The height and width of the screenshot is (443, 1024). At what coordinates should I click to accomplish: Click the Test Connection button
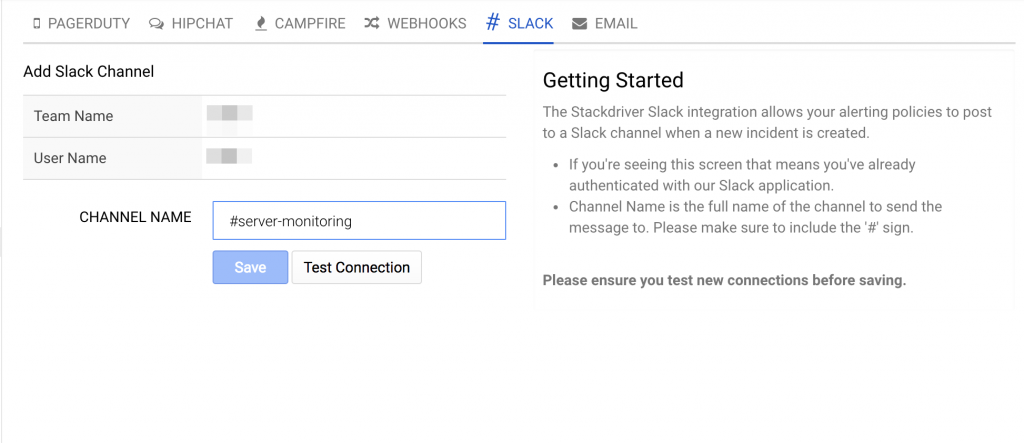pos(356,267)
